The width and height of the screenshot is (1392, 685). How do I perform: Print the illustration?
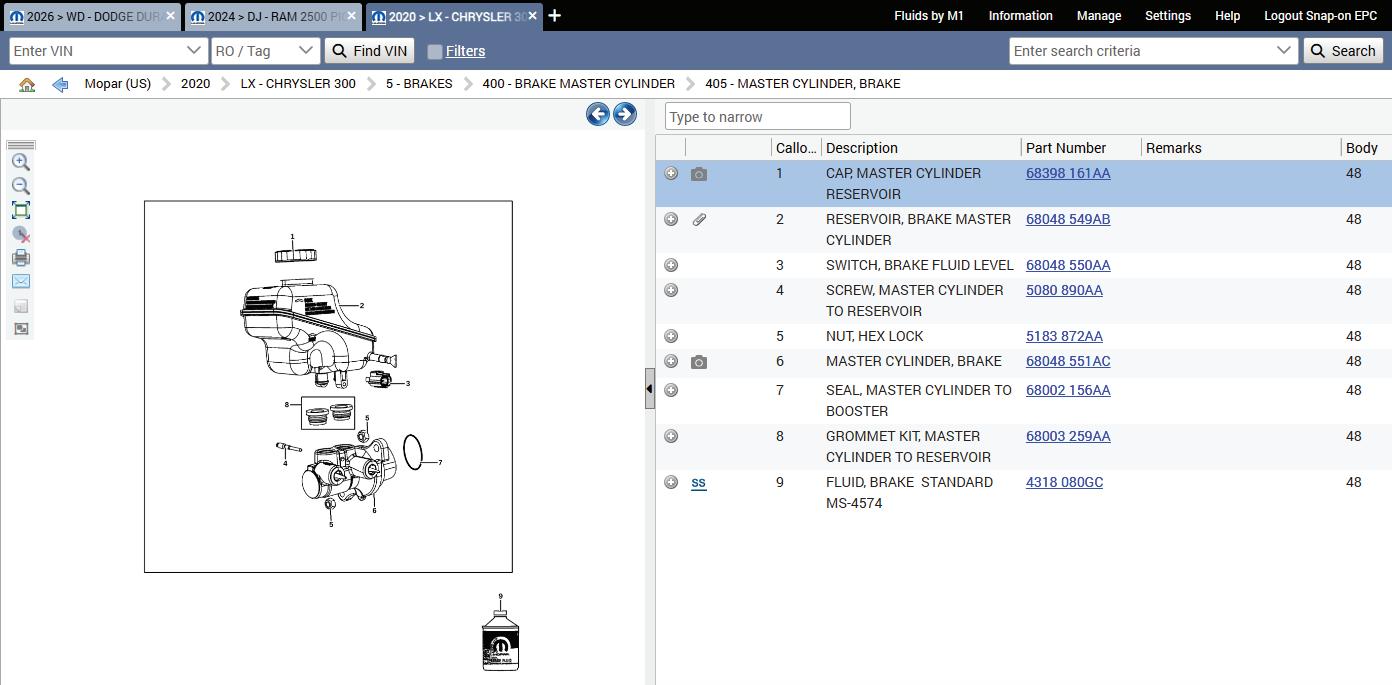tap(20, 258)
